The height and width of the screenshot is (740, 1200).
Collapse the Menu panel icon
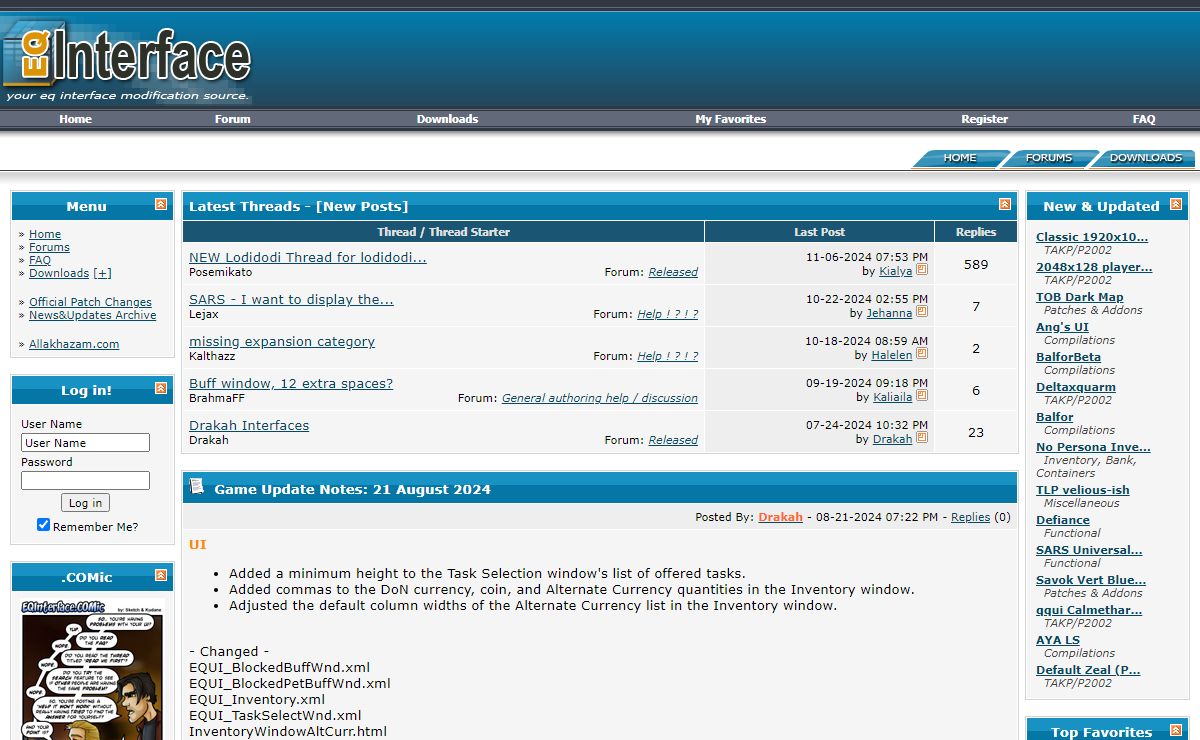coord(161,205)
